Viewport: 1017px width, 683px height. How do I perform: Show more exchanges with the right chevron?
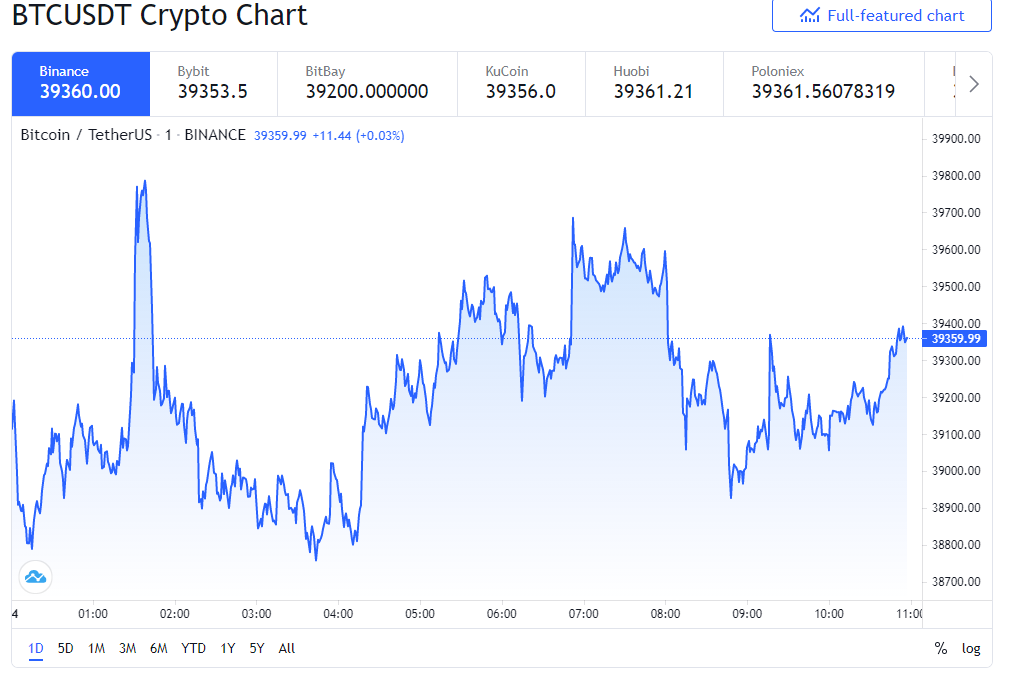point(974,84)
